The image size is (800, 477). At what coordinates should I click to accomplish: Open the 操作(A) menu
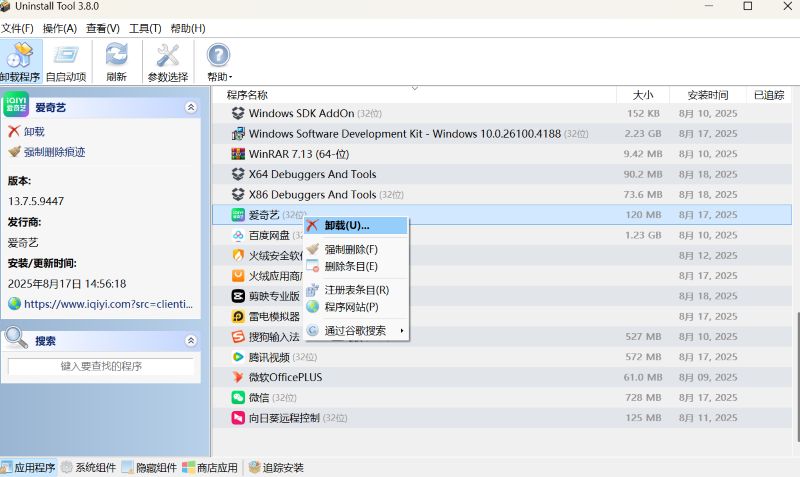coord(60,29)
